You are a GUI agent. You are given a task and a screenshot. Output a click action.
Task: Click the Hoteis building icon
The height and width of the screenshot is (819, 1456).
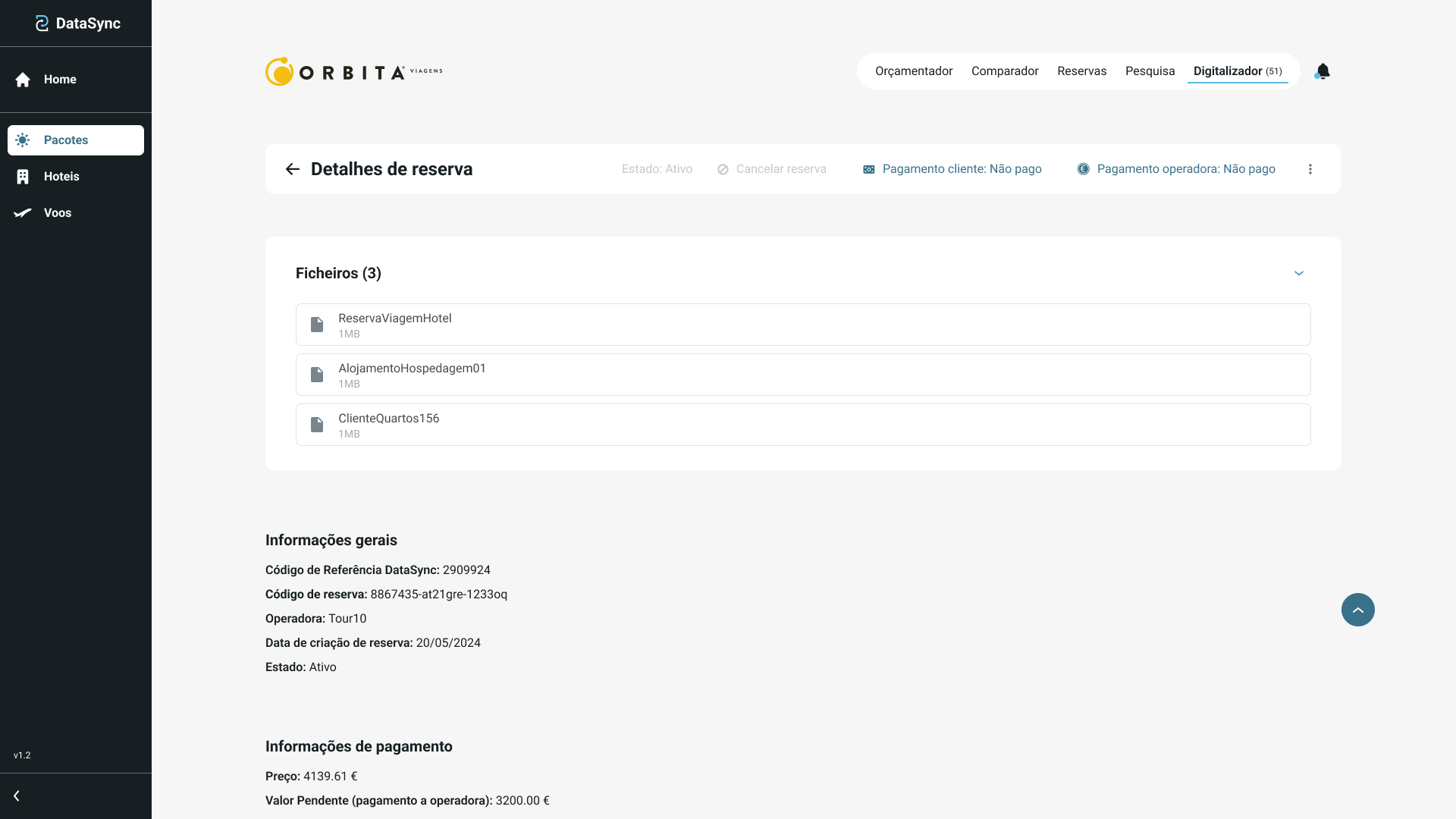[23, 177]
